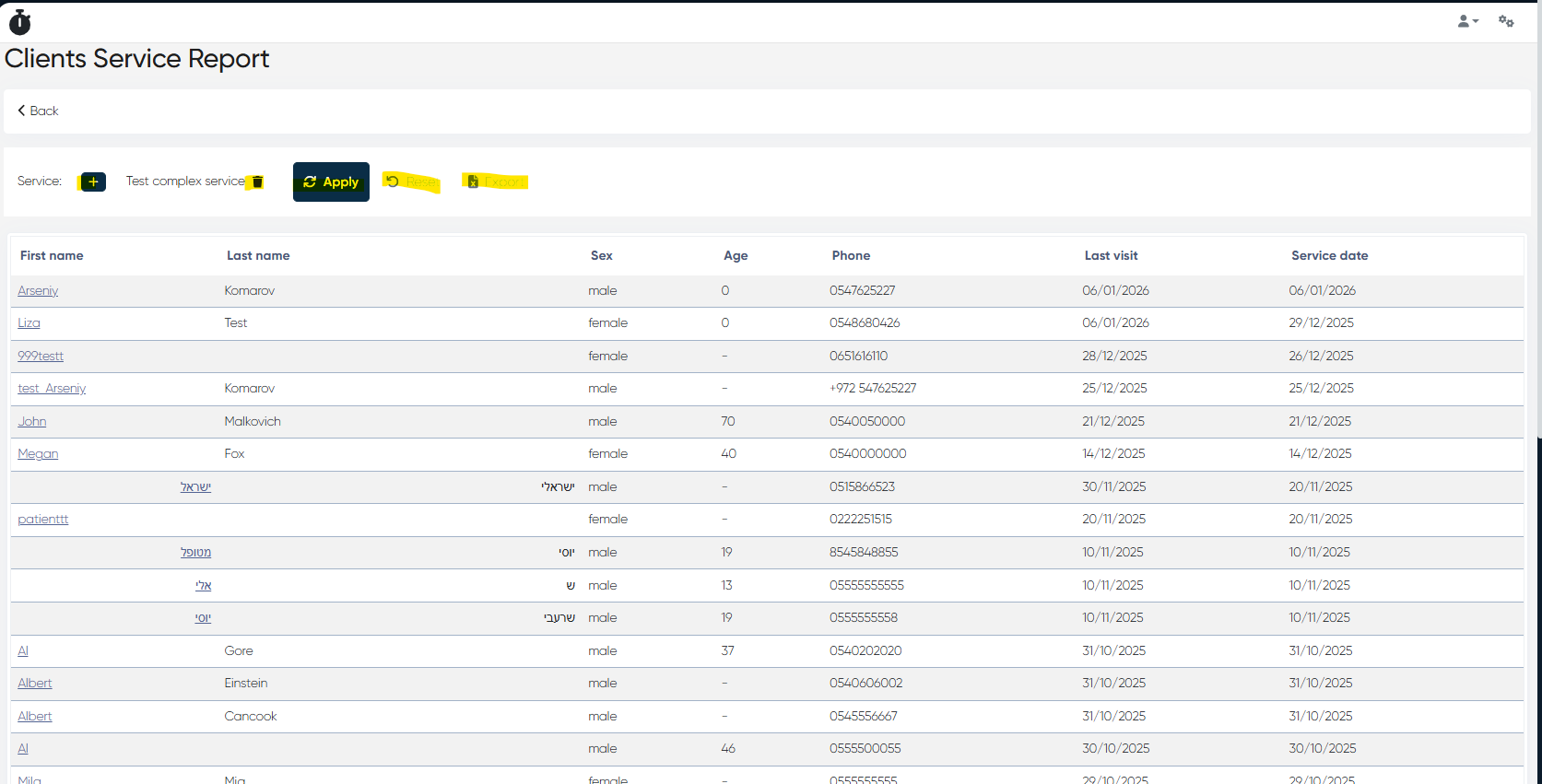Click the stopwatch app logo

pos(19,22)
